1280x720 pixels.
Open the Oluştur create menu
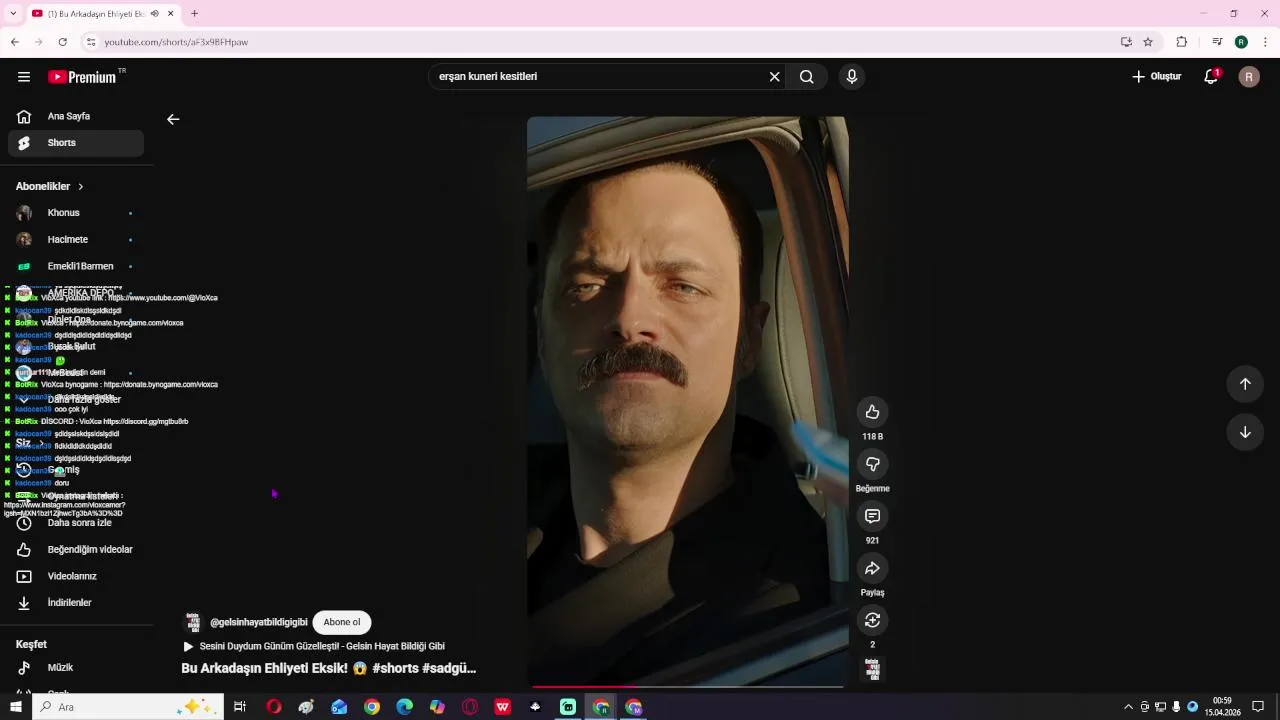tap(1156, 77)
